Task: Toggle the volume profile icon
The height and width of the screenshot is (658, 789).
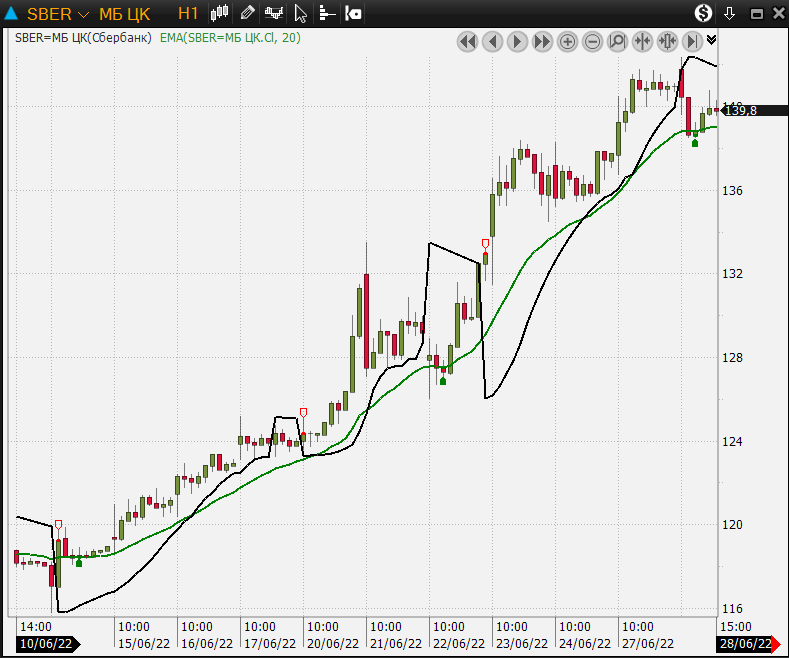Action: tap(327, 14)
